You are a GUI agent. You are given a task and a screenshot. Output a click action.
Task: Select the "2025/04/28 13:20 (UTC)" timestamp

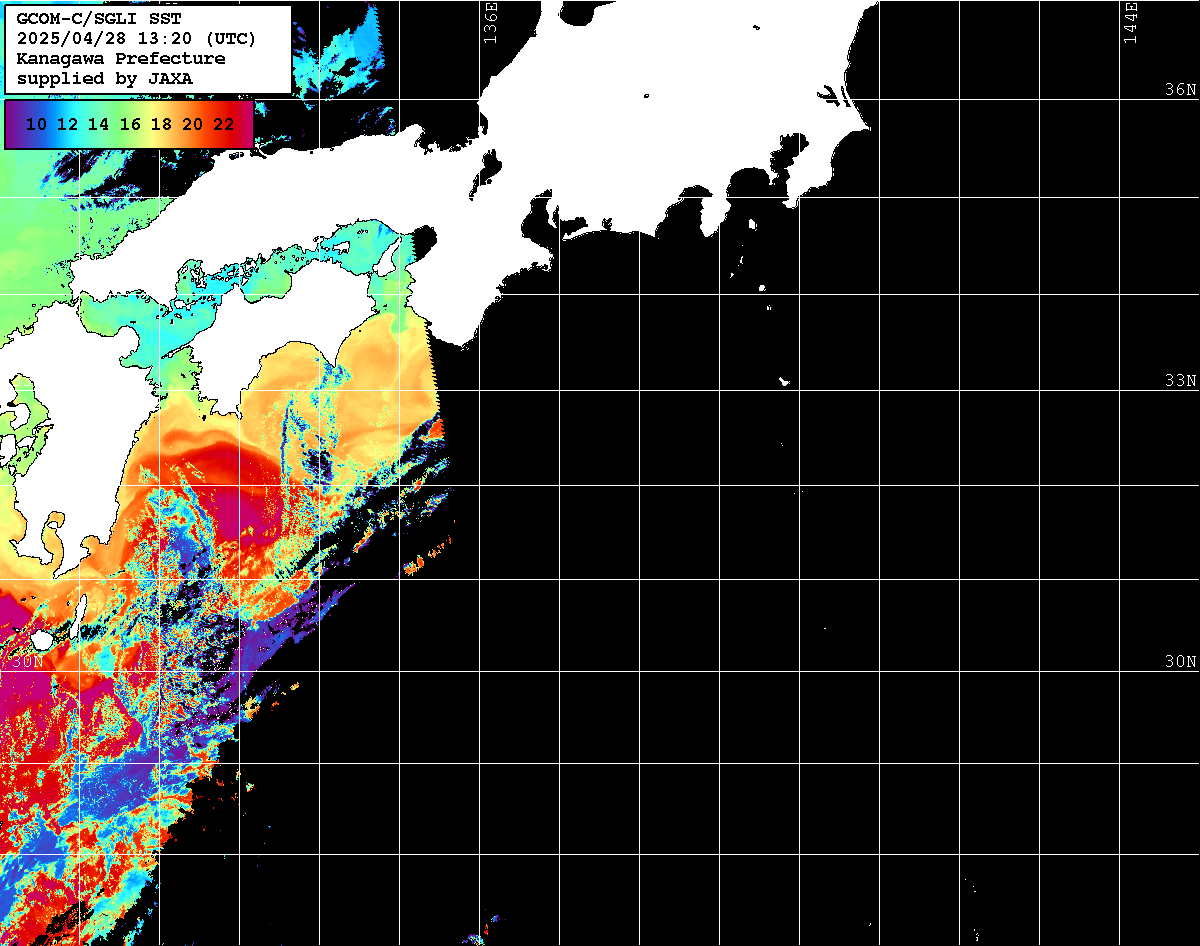(x=136, y=39)
